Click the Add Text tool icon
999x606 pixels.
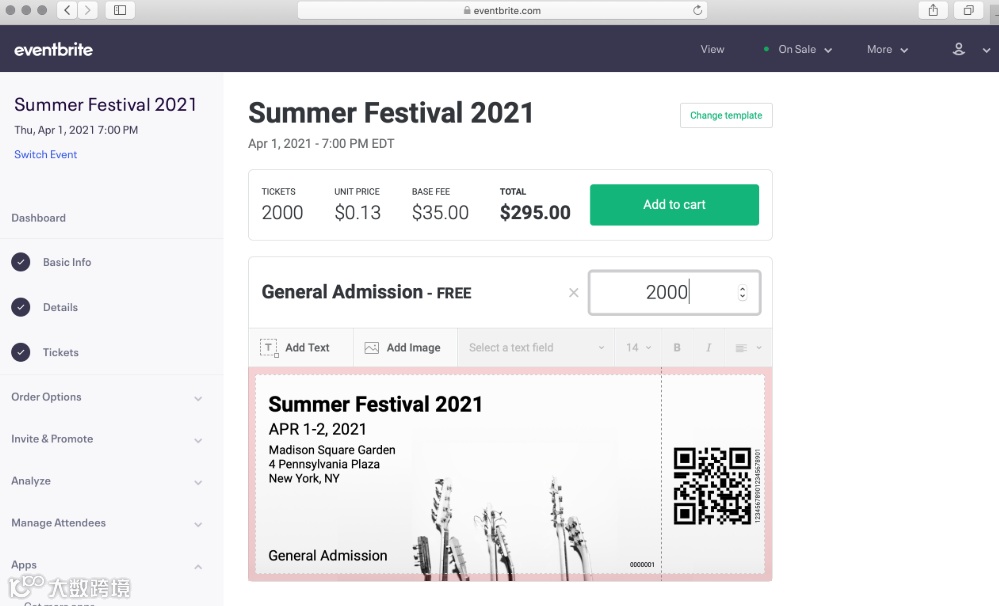(269, 348)
